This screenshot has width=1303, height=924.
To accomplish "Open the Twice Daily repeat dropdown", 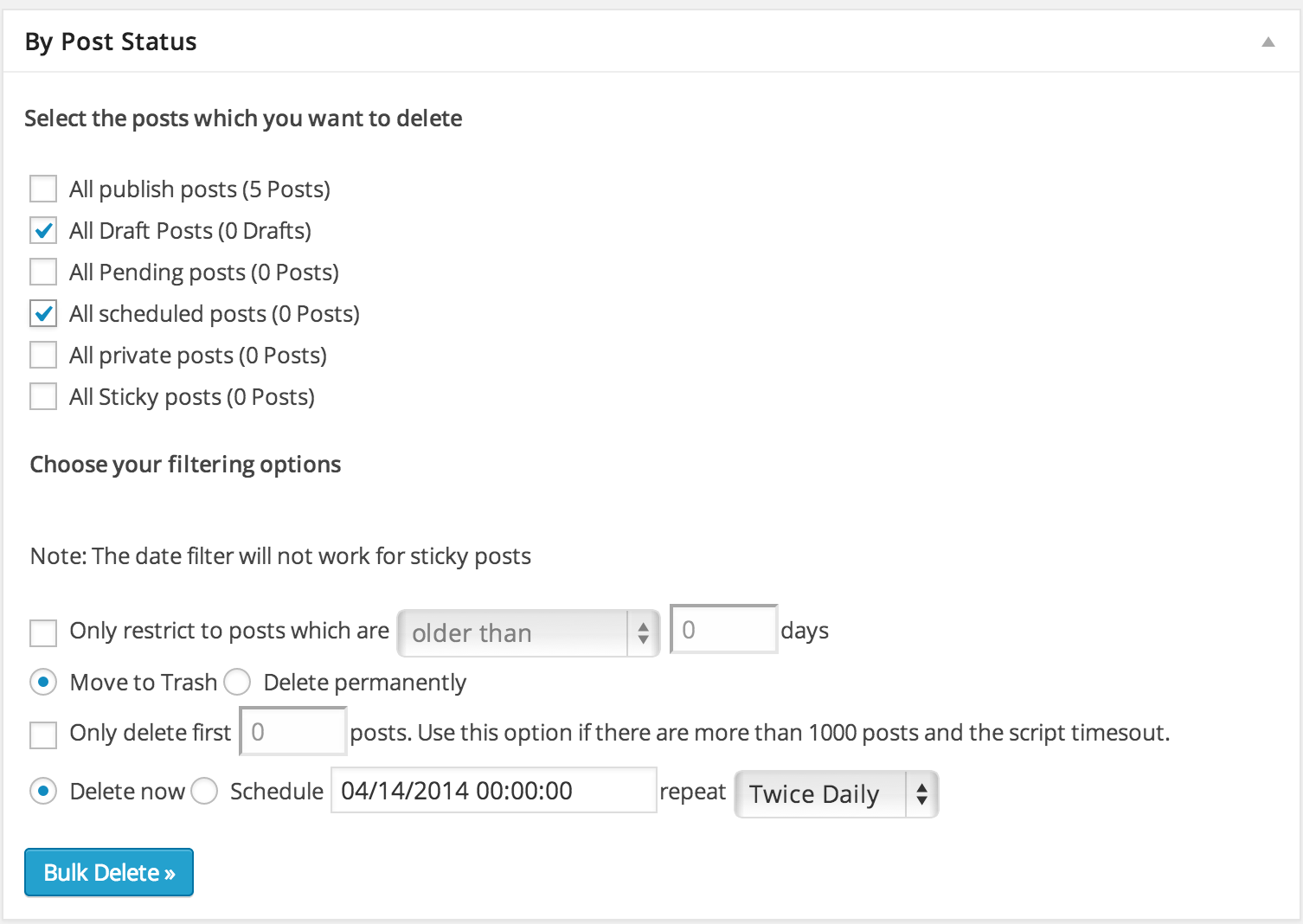I will pos(837,794).
